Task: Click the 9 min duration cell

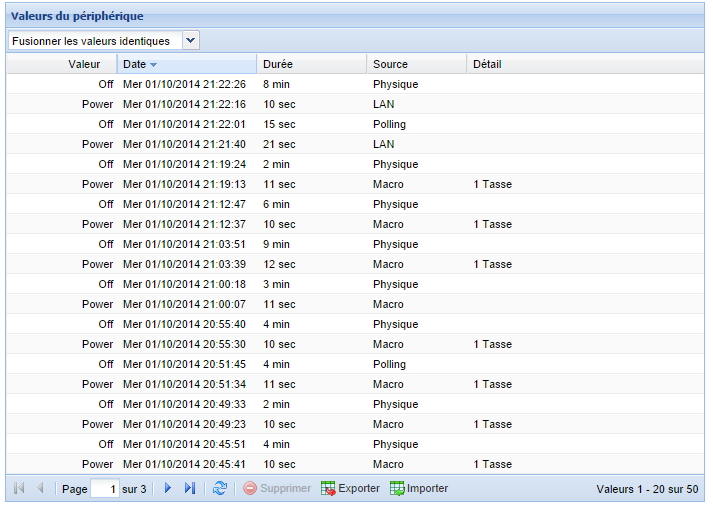Action: point(276,244)
